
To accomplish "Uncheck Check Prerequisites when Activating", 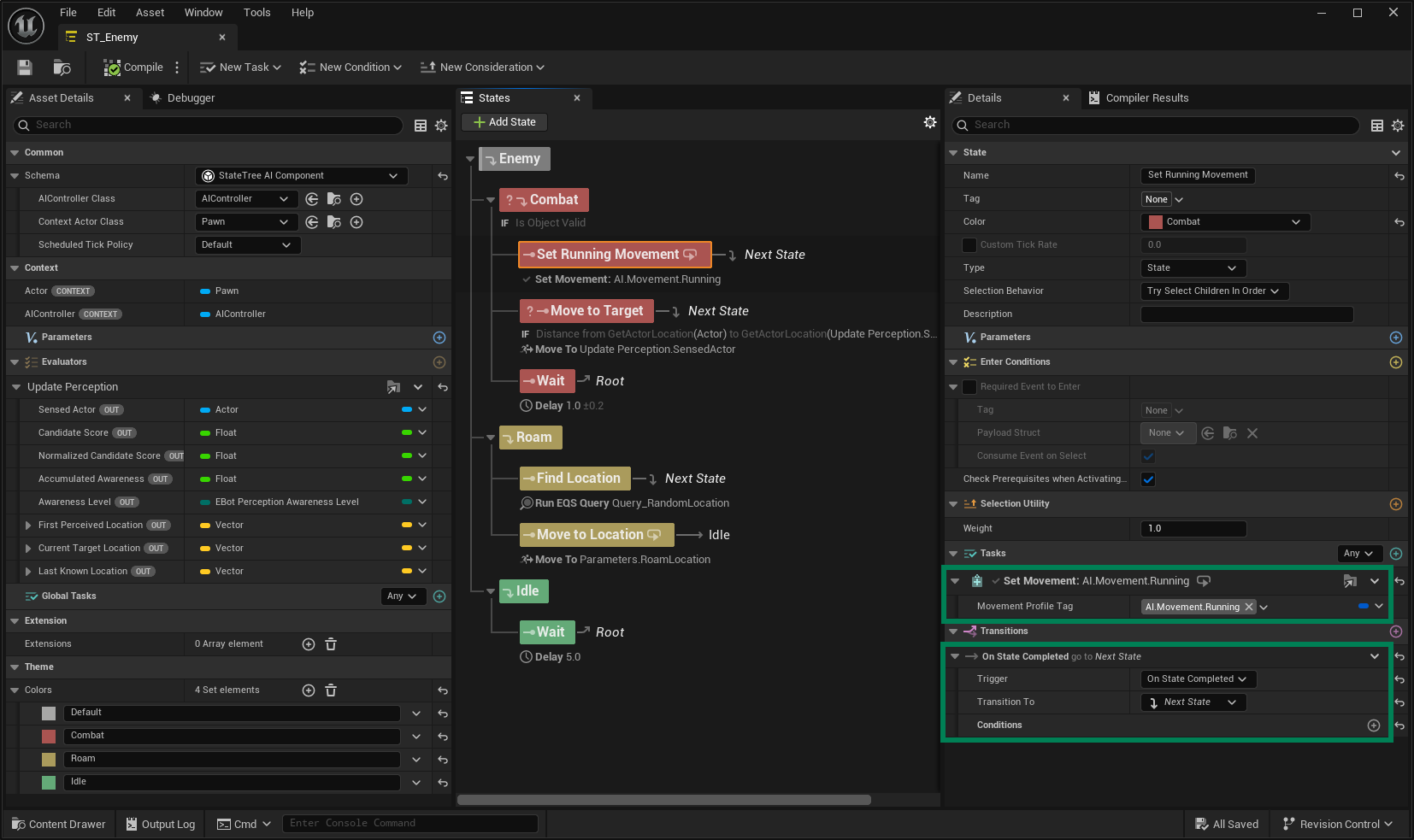I will pyautogui.click(x=1148, y=479).
